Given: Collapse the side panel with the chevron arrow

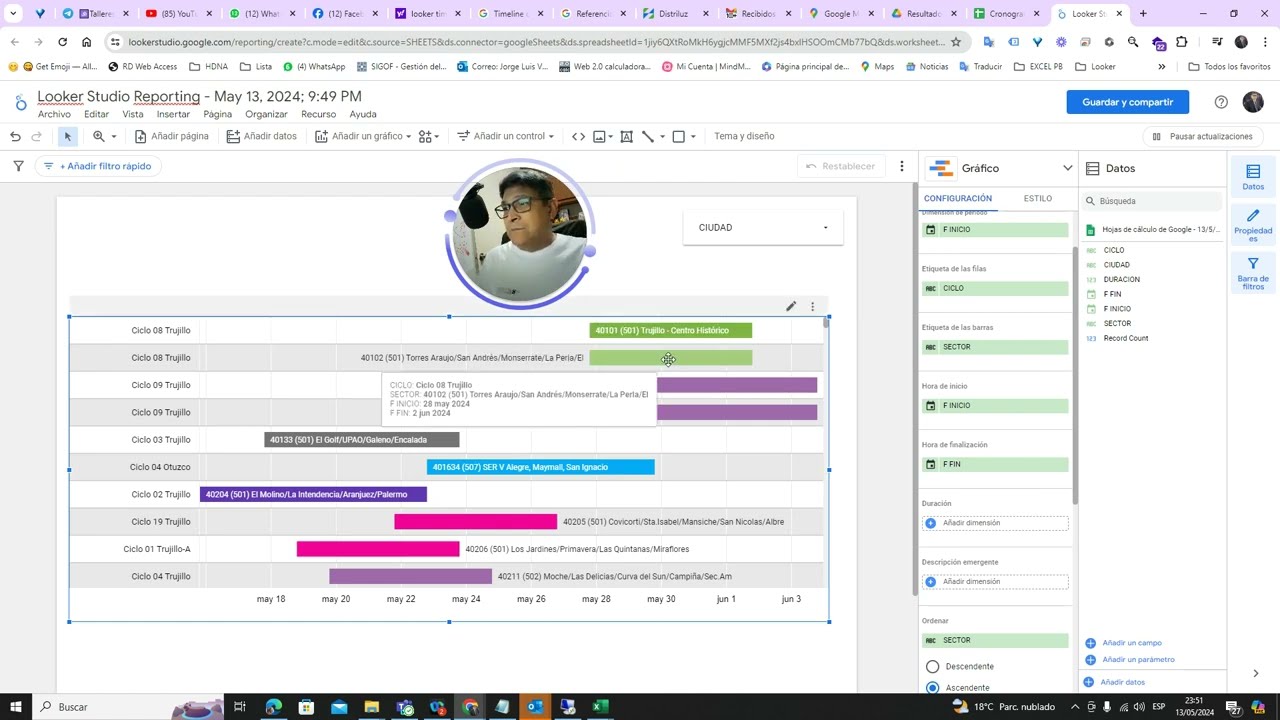Looking at the screenshot, I should (x=1255, y=673).
